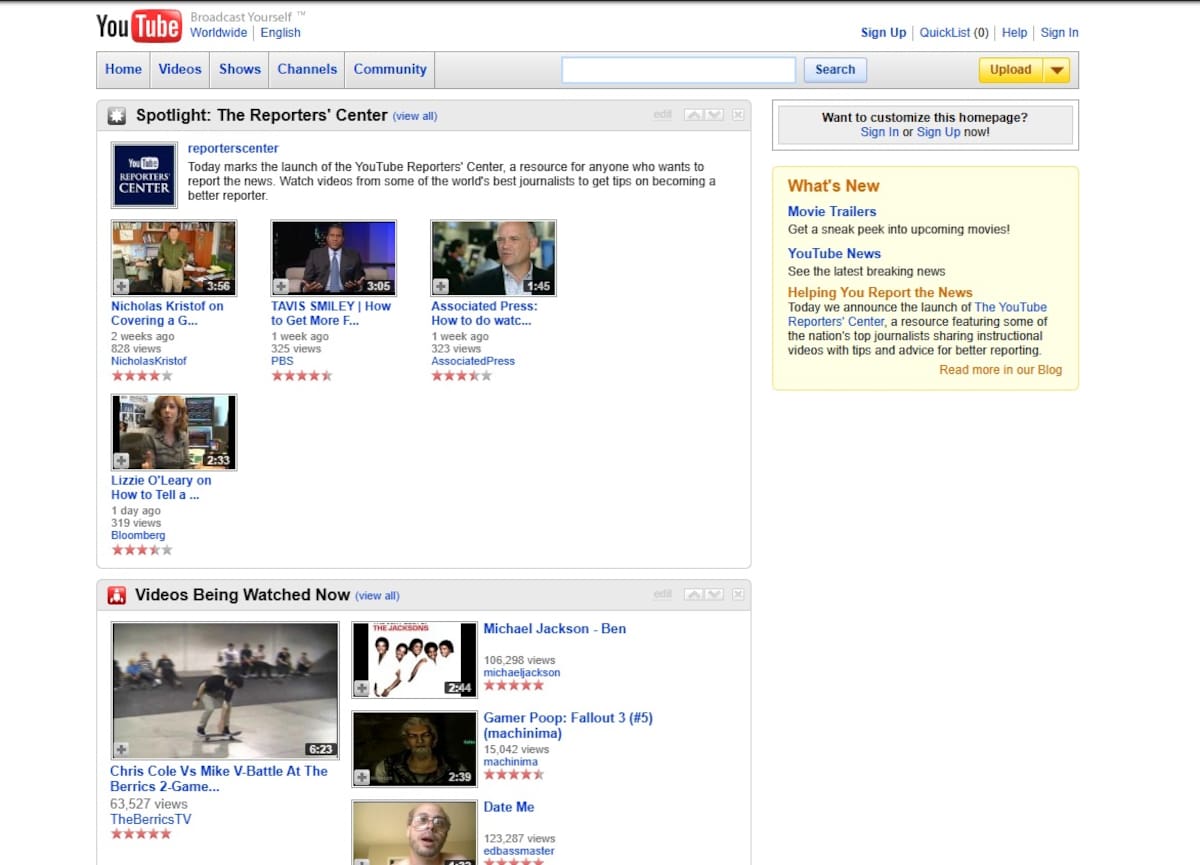The image size is (1200, 865).
Task: View all Spotlight videos
Action: (x=415, y=116)
